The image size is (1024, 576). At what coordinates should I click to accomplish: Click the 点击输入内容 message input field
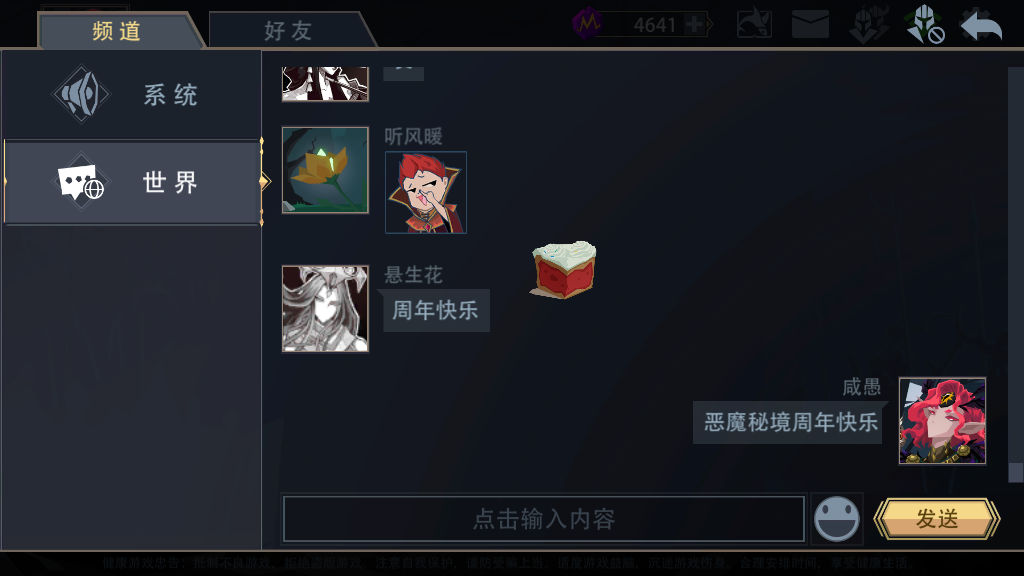(543, 519)
